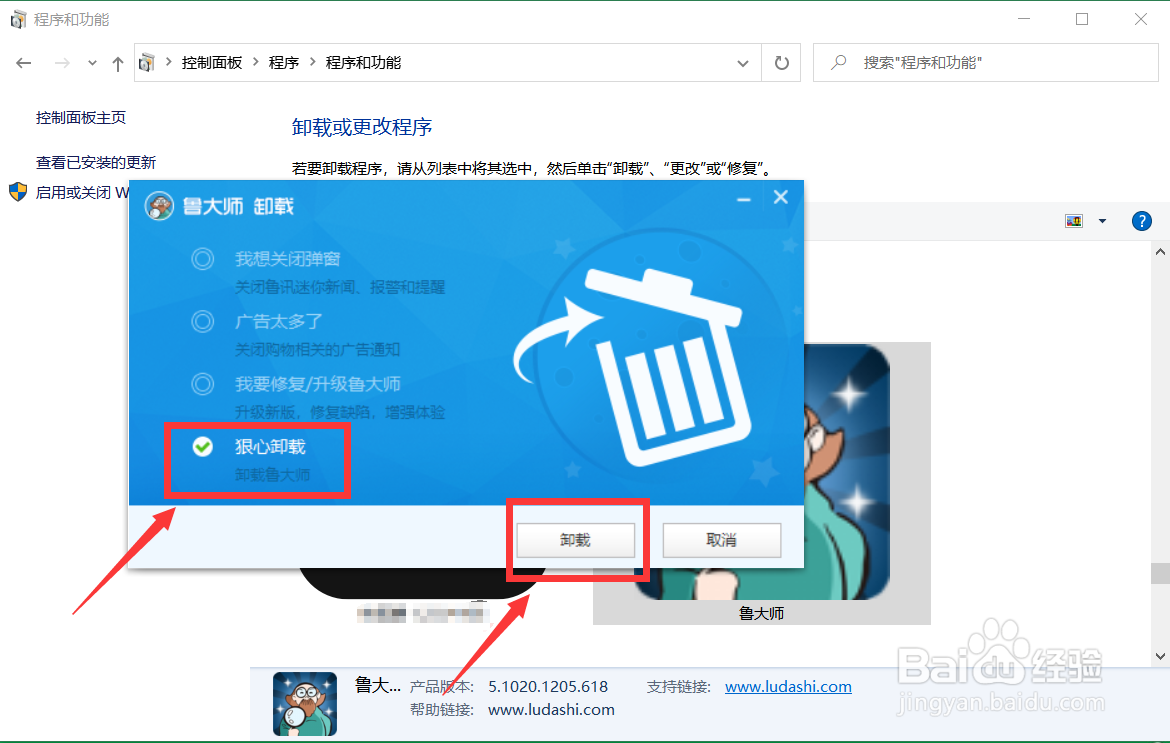Select 我要修复/升级鲁大师 radio option
1170x743 pixels.
click(202, 384)
